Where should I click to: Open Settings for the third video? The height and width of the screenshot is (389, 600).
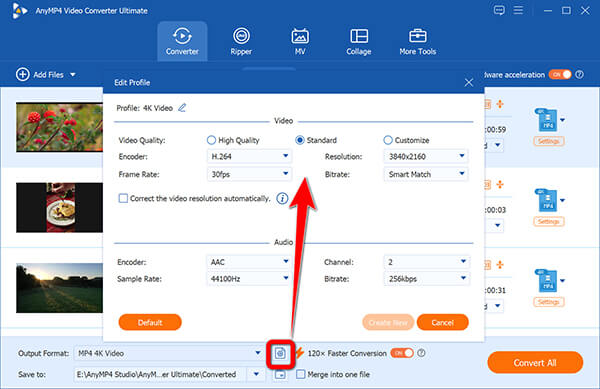pyautogui.click(x=548, y=302)
